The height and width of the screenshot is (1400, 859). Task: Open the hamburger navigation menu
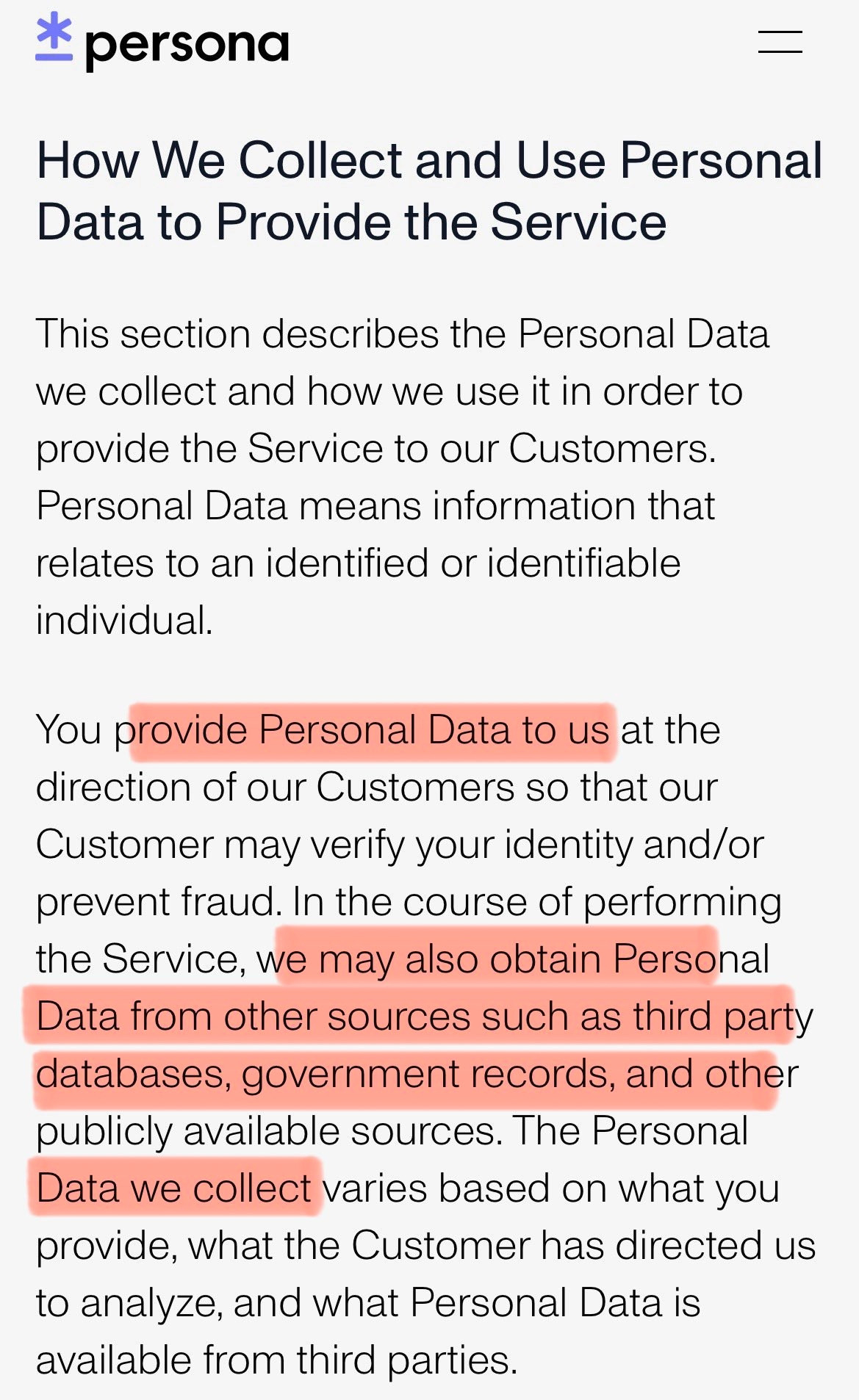[780, 42]
